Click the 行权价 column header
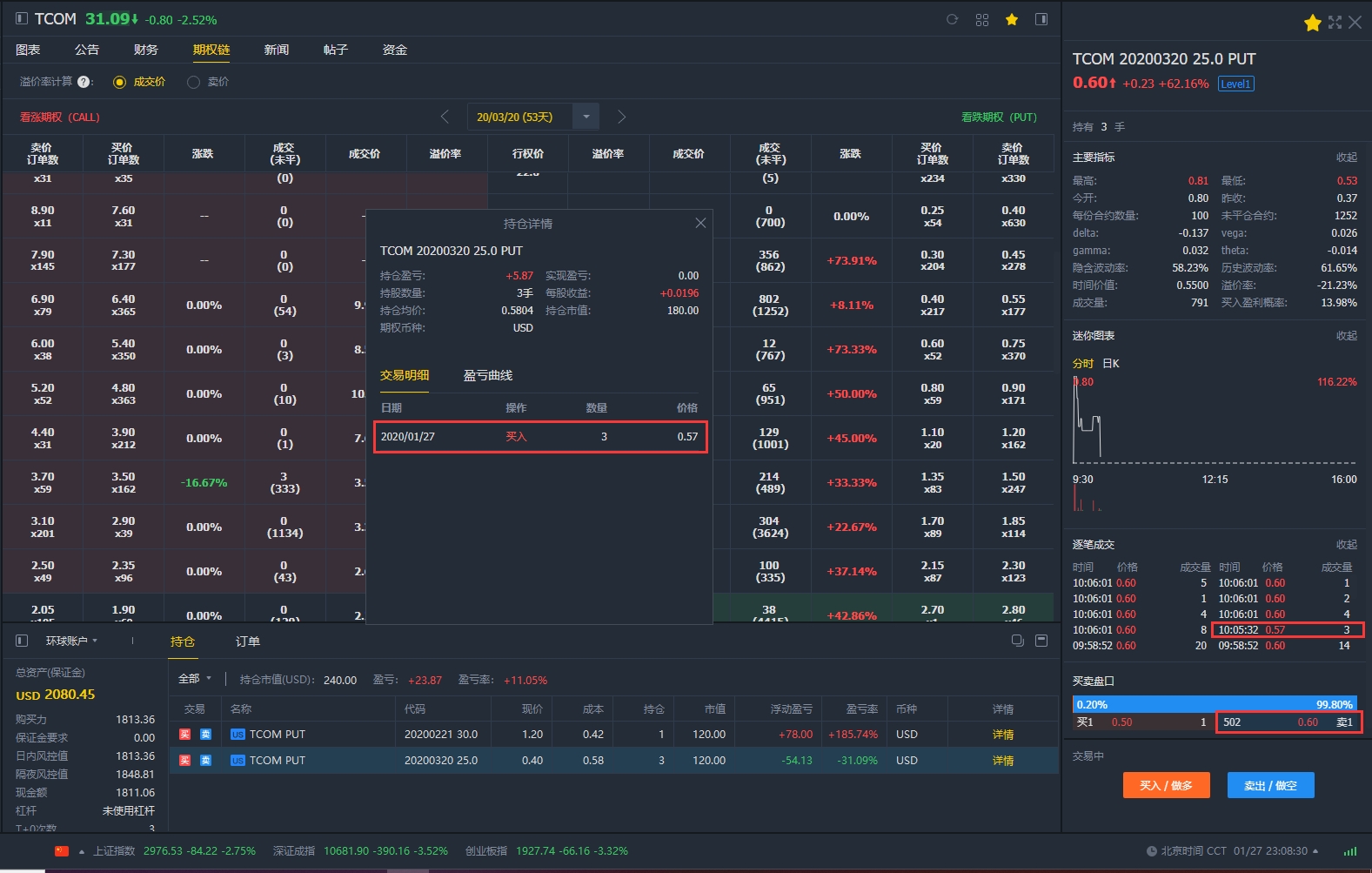The image size is (1372, 873). pyautogui.click(x=528, y=154)
